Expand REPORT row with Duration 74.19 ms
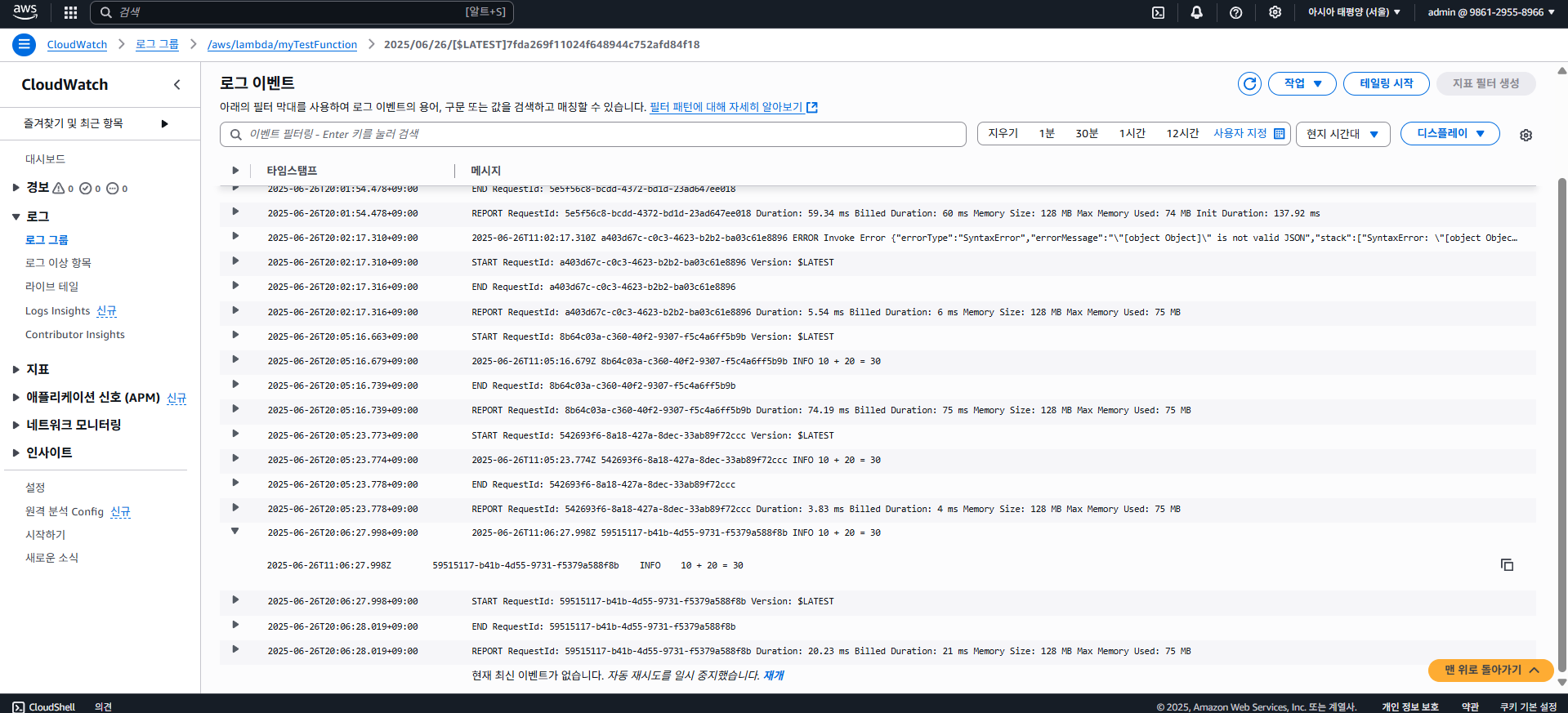Viewport: 1568px width, 713px height. (x=235, y=408)
